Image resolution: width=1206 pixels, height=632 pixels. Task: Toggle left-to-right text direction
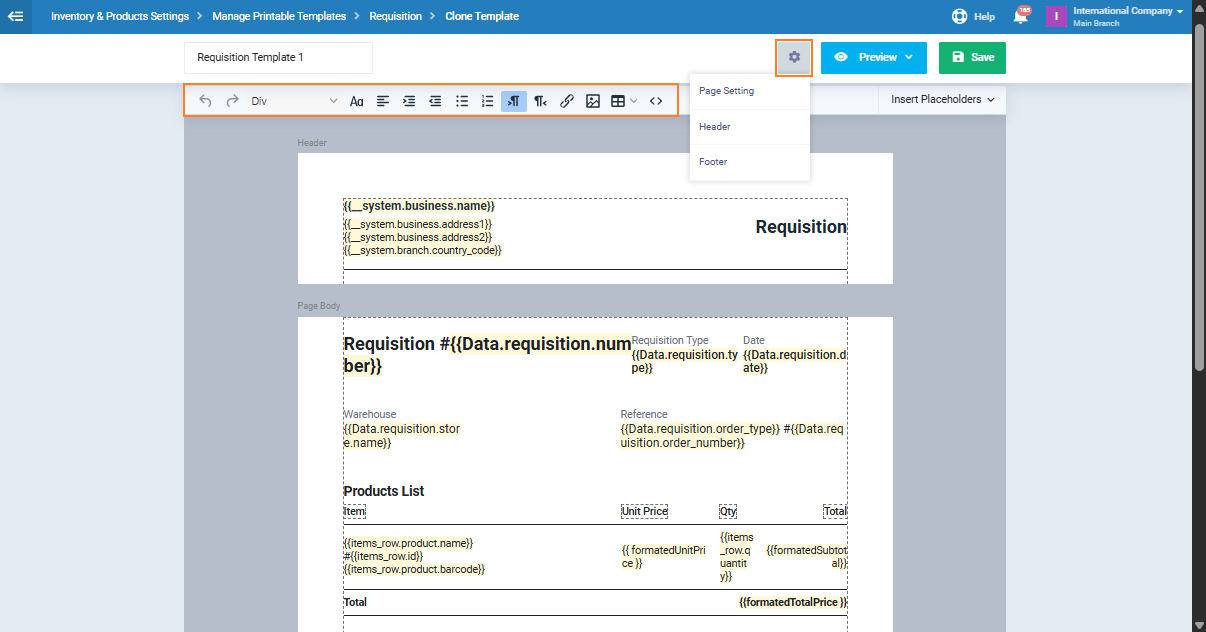(x=514, y=101)
